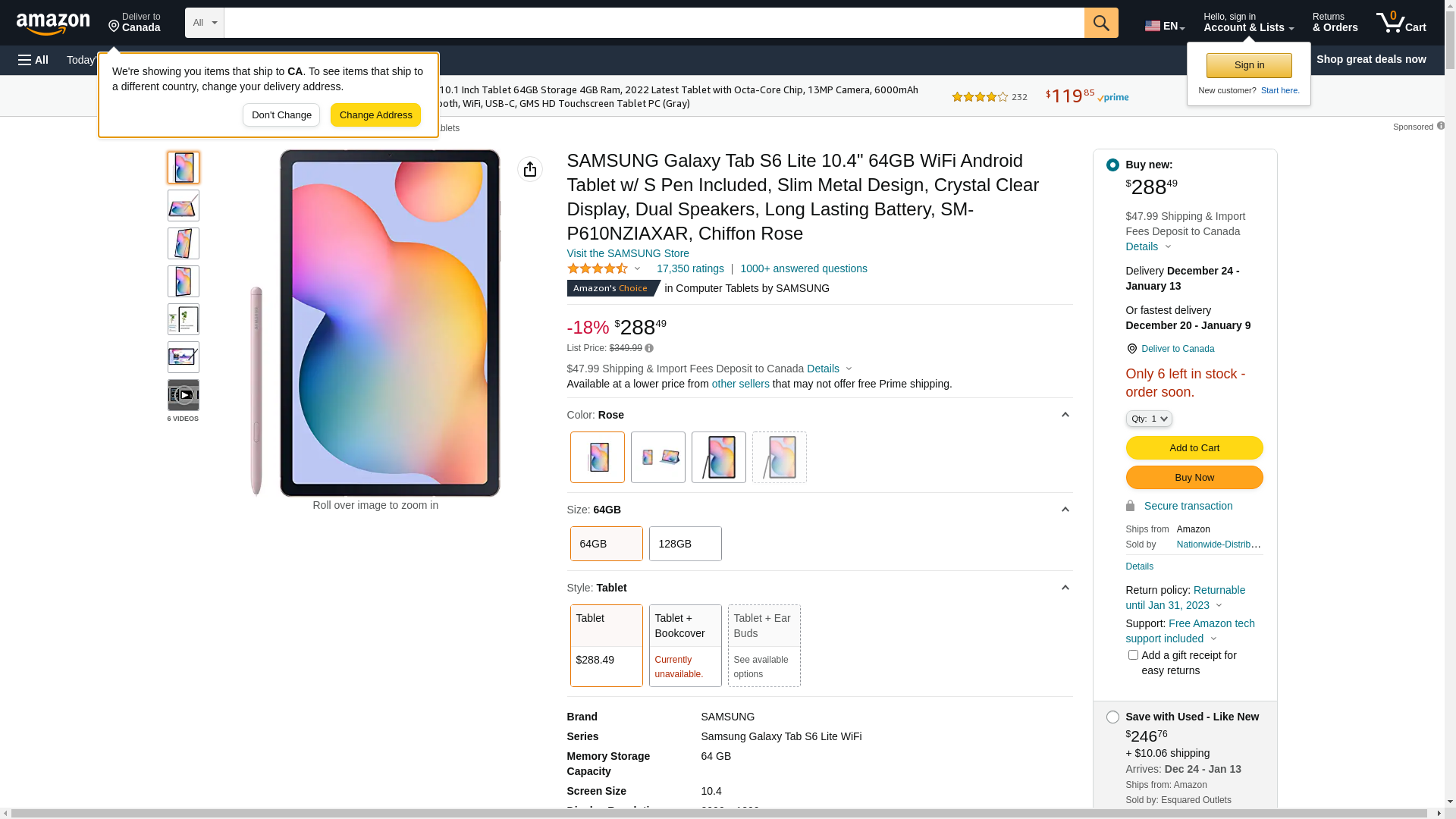Select the Buy new radio button

point(1112,165)
